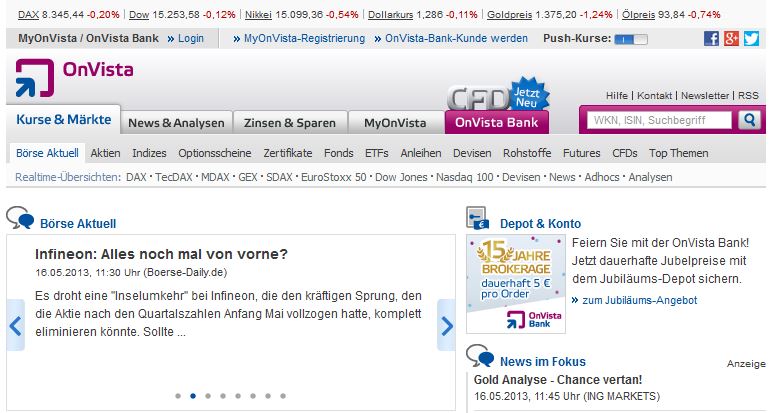This screenshot has width=771, height=413.
Task: Open the News & Analysen tab
Action: pyautogui.click(x=177, y=123)
